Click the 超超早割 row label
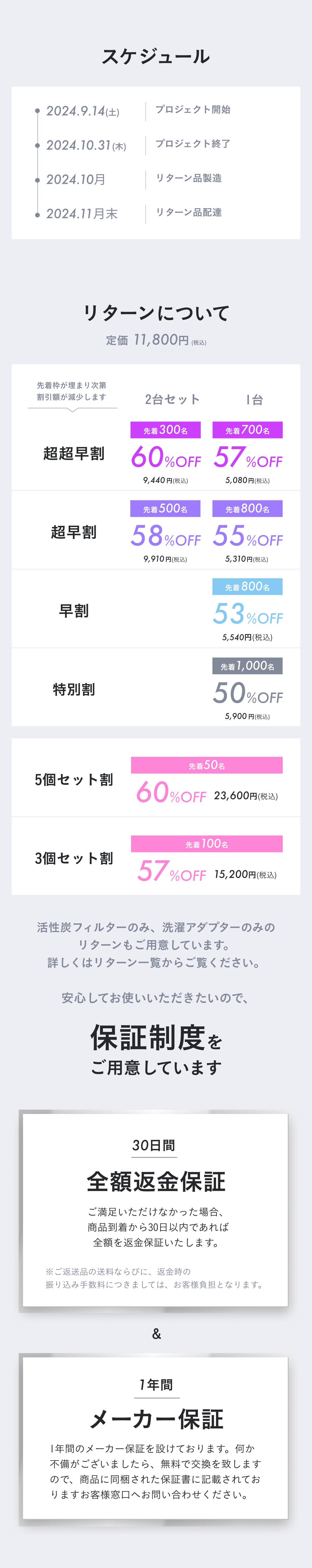This screenshot has width=312, height=1568. (x=74, y=454)
